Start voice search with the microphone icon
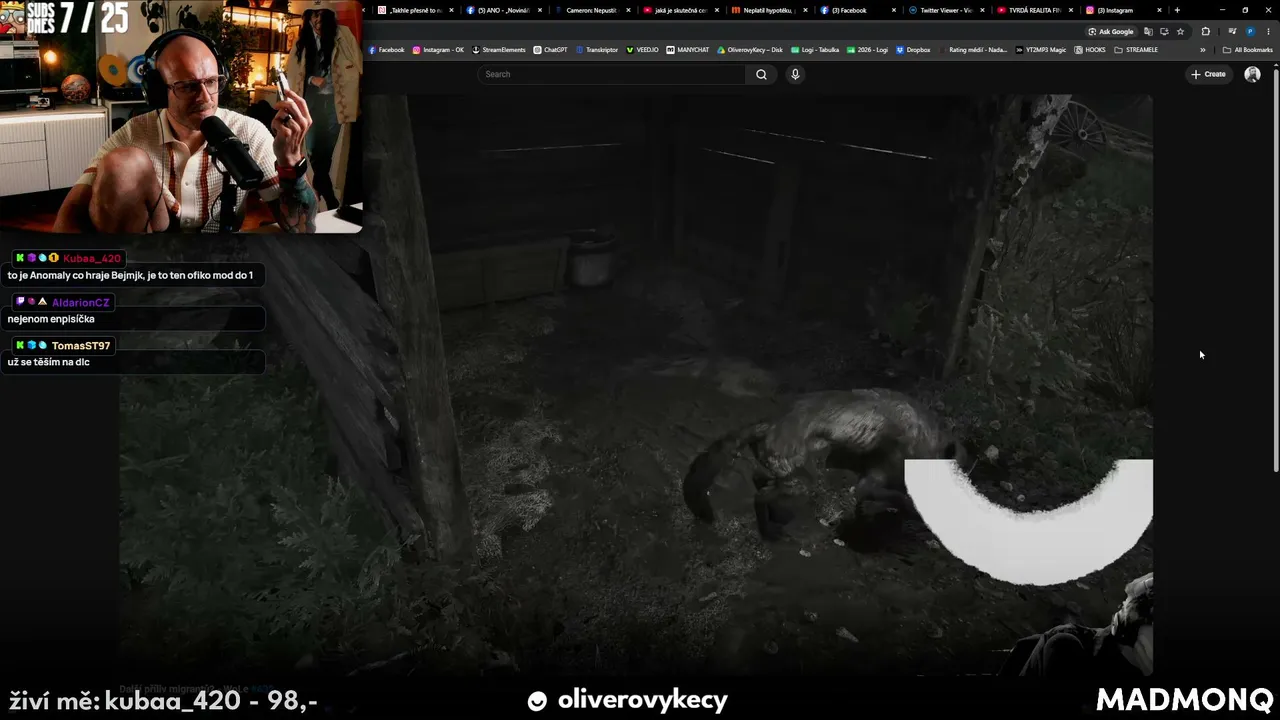Image resolution: width=1280 pixels, height=720 pixels. click(x=795, y=74)
